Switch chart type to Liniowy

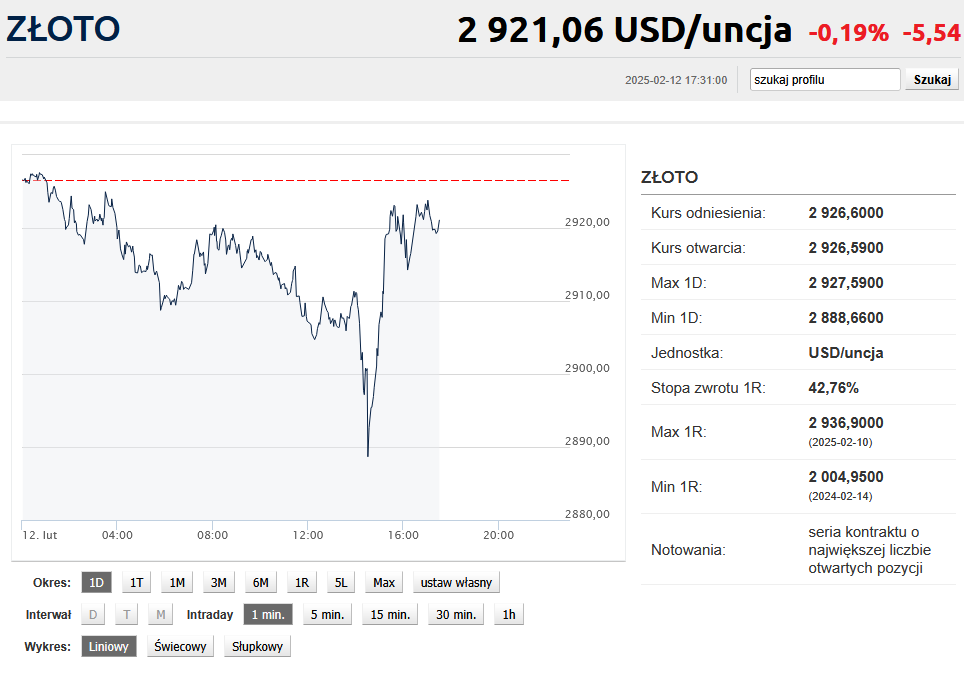(109, 647)
